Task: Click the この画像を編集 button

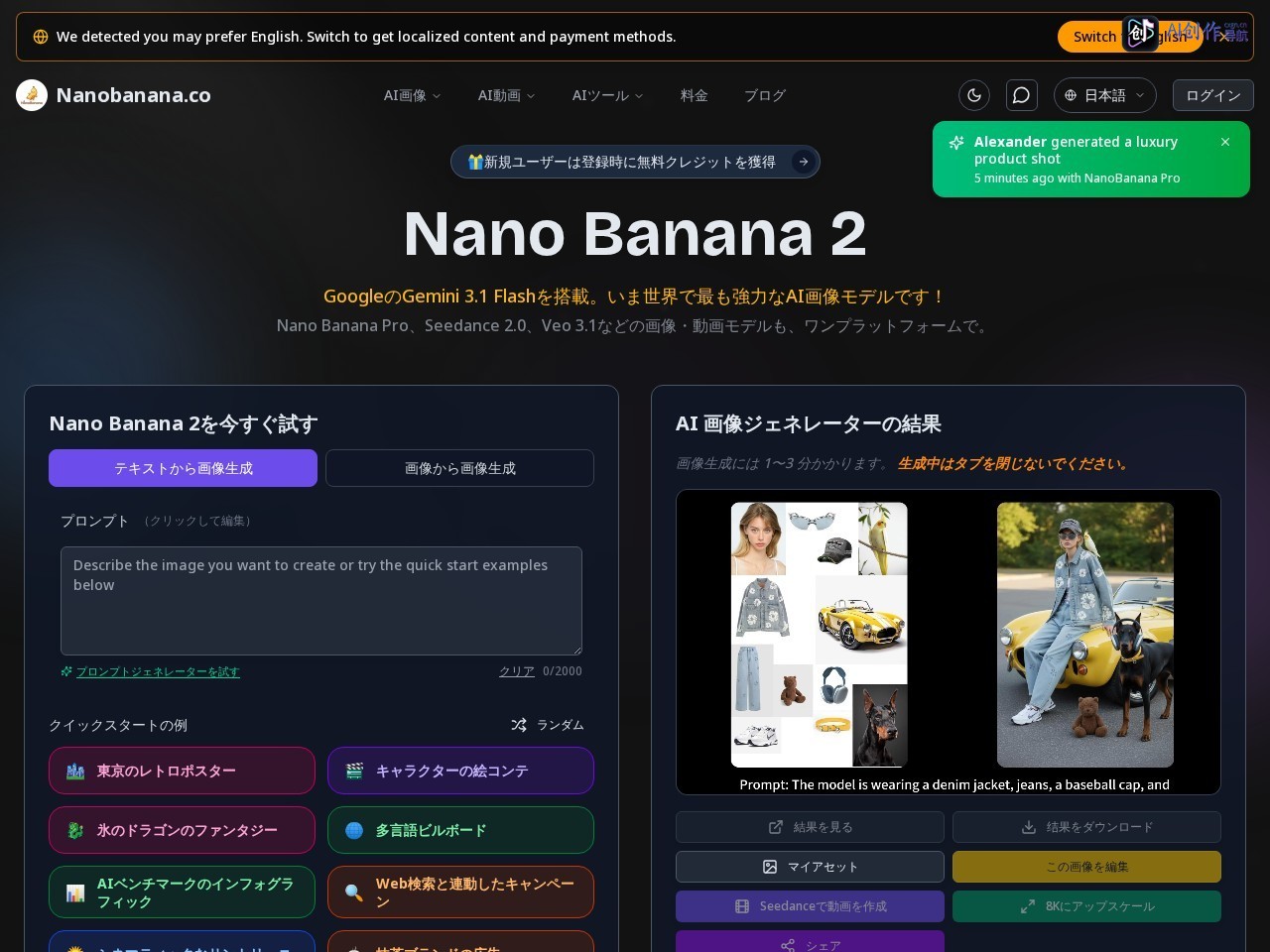Action: click(1086, 867)
